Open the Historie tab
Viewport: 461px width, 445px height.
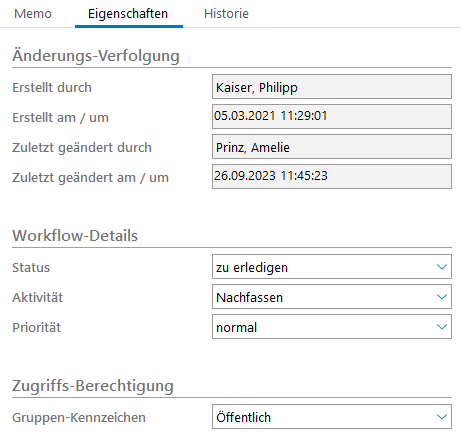(226, 14)
